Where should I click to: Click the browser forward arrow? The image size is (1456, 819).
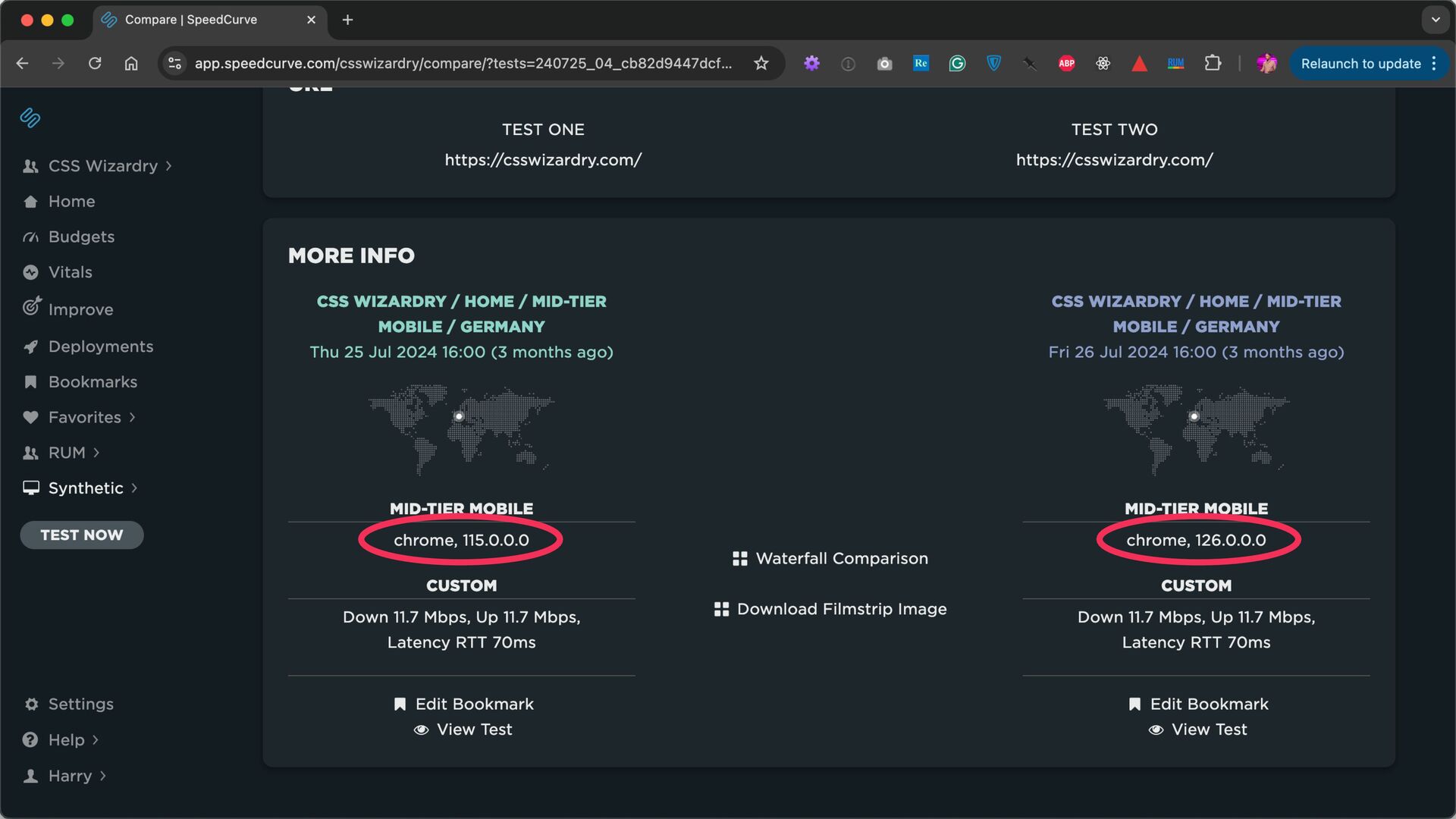(58, 64)
